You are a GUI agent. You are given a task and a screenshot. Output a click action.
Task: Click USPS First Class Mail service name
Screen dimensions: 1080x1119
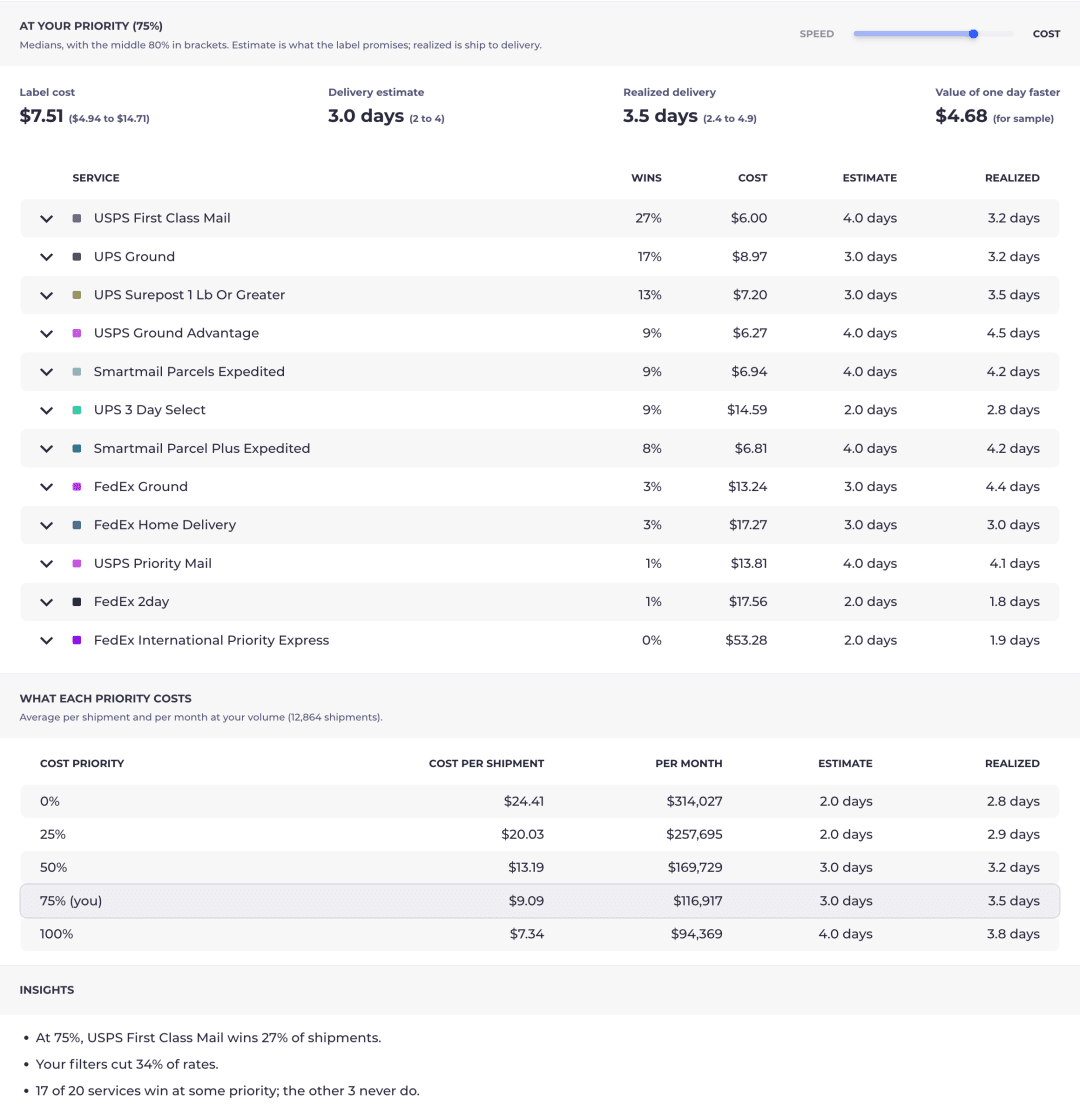coord(162,218)
